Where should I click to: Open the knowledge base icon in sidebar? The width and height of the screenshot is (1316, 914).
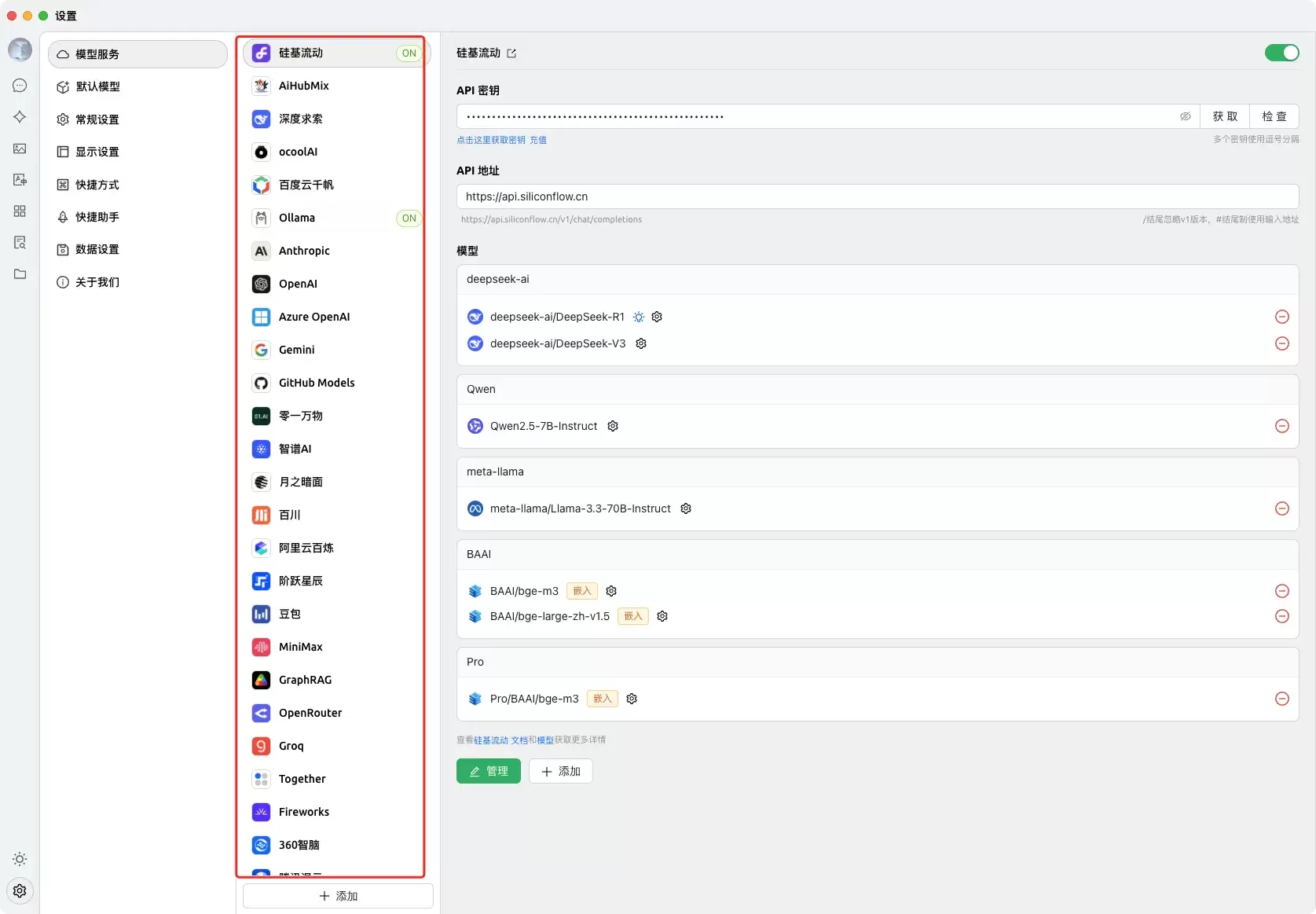pyautogui.click(x=20, y=243)
